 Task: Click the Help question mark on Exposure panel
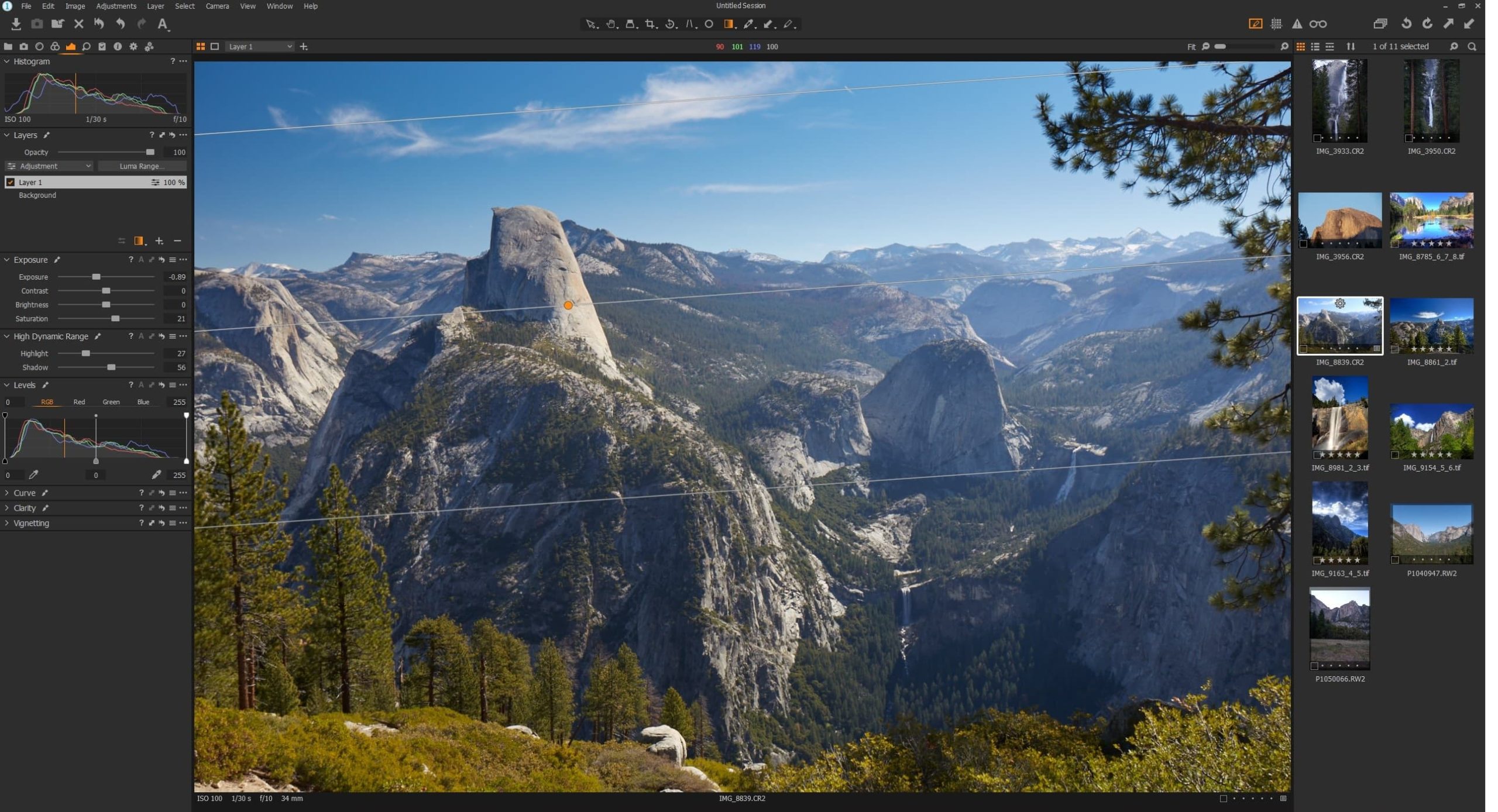point(131,260)
